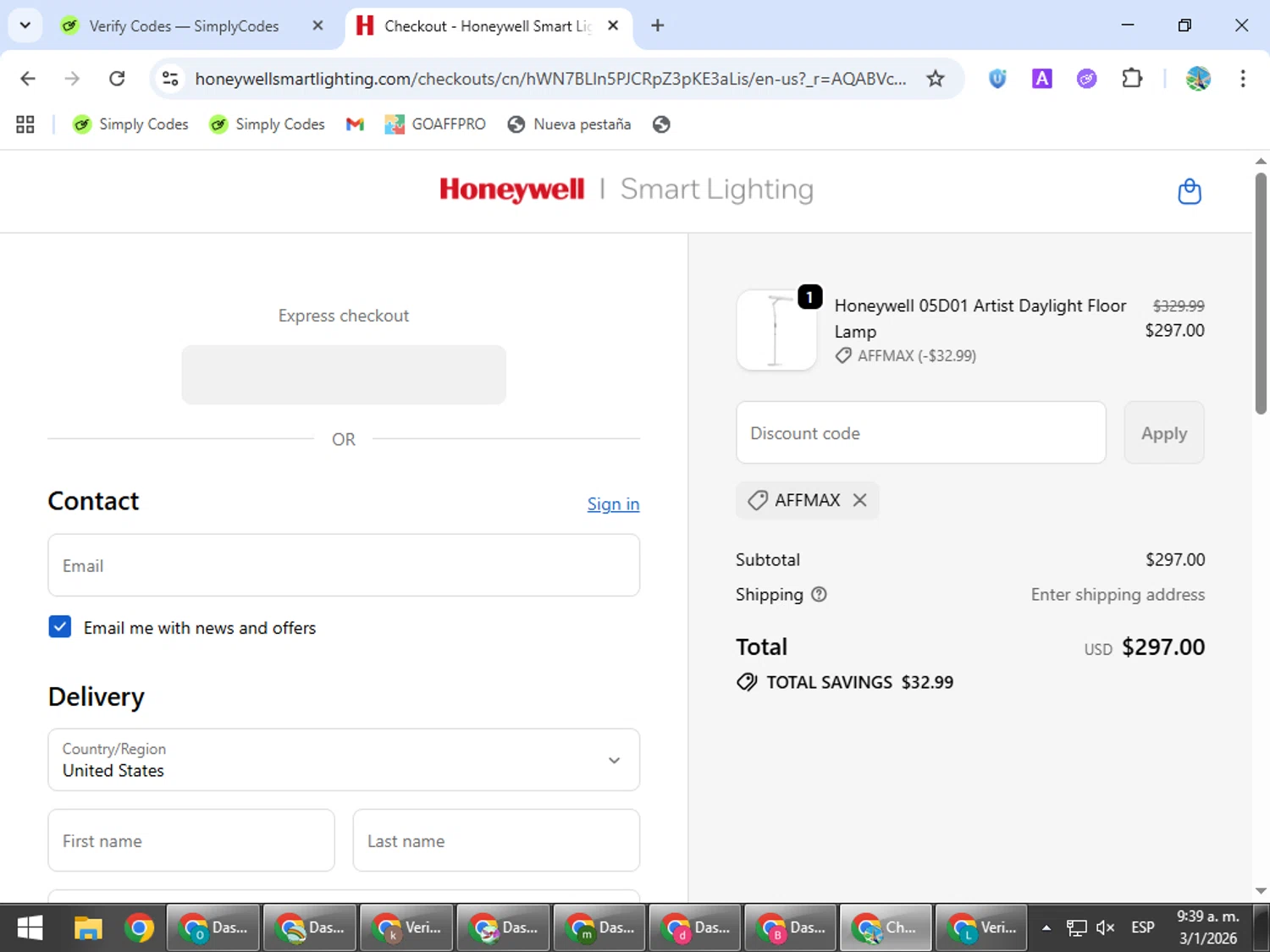Focus the Discount code field
Viewport: 1270px width, 952px height.
tap(921, 432)
